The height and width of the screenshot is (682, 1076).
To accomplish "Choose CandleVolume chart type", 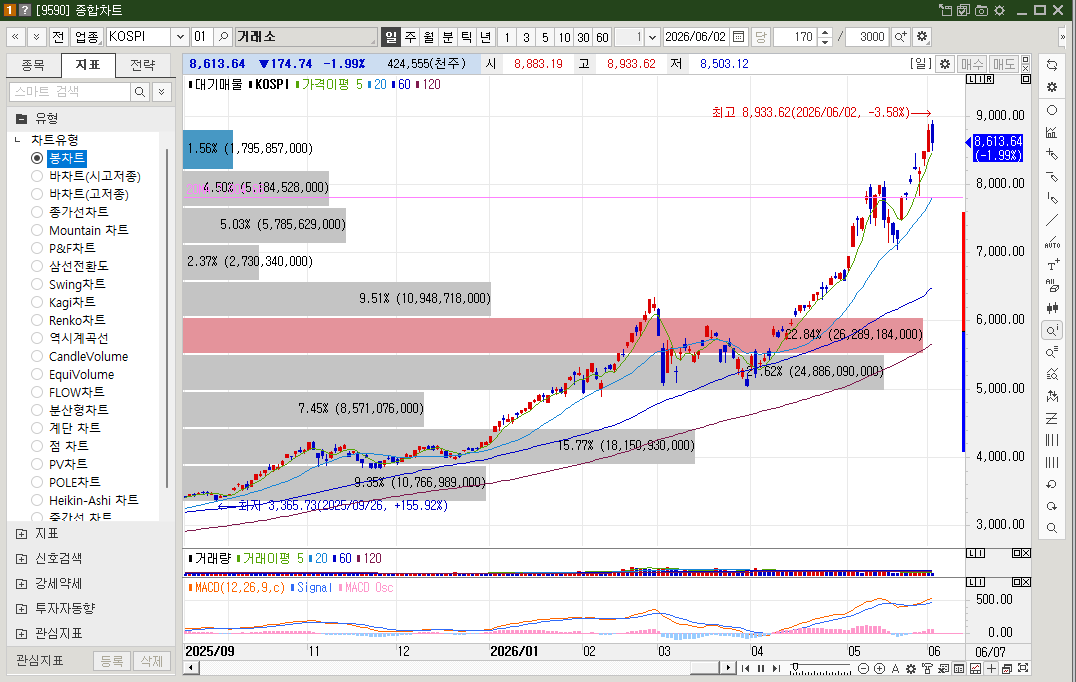I will 37,356.
